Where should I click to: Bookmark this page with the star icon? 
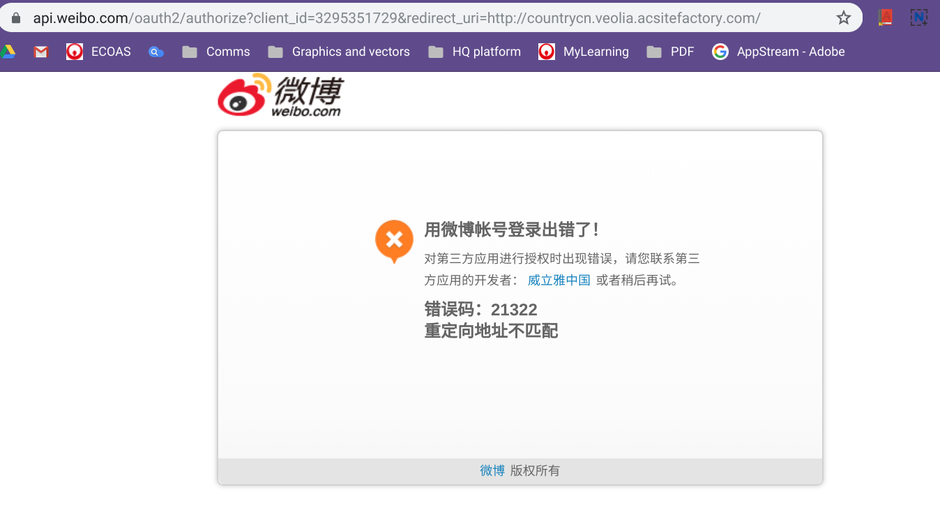click(843, 18)
